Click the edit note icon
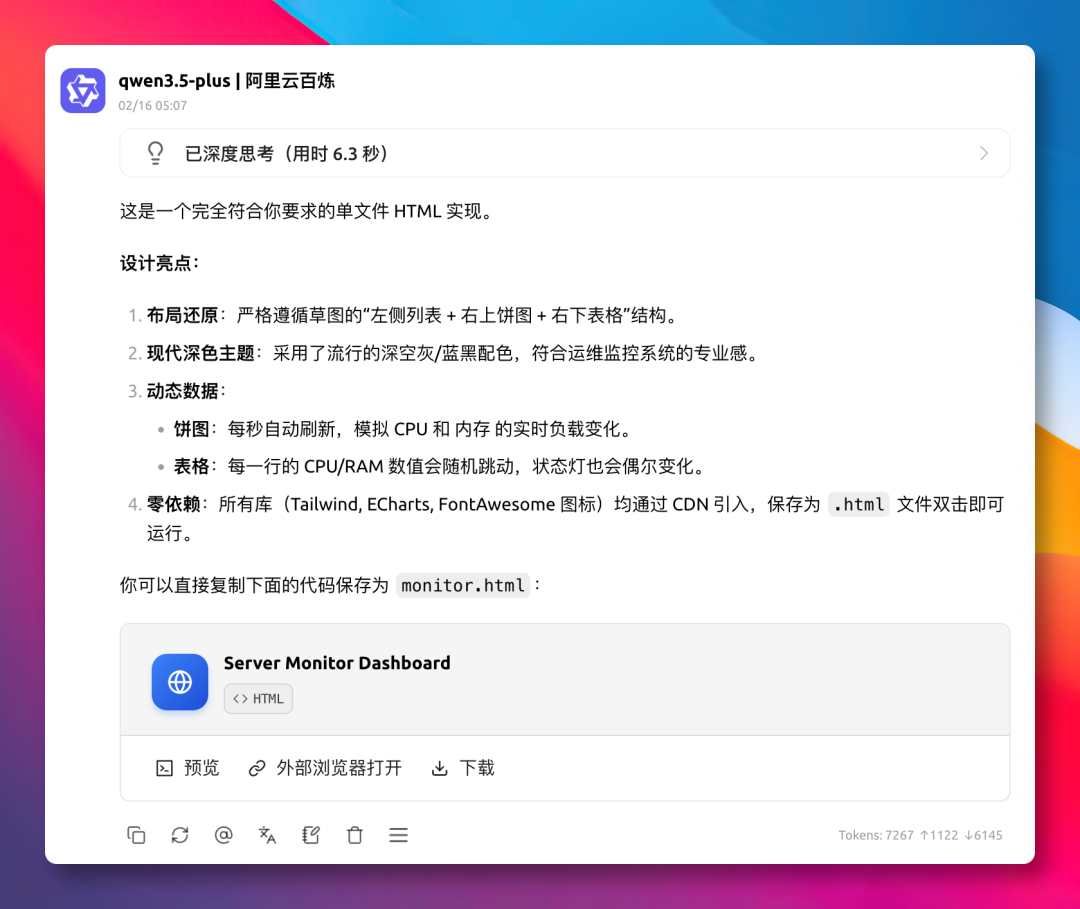The height and width of the screenshot is (909, 1080). pos(311,835)
